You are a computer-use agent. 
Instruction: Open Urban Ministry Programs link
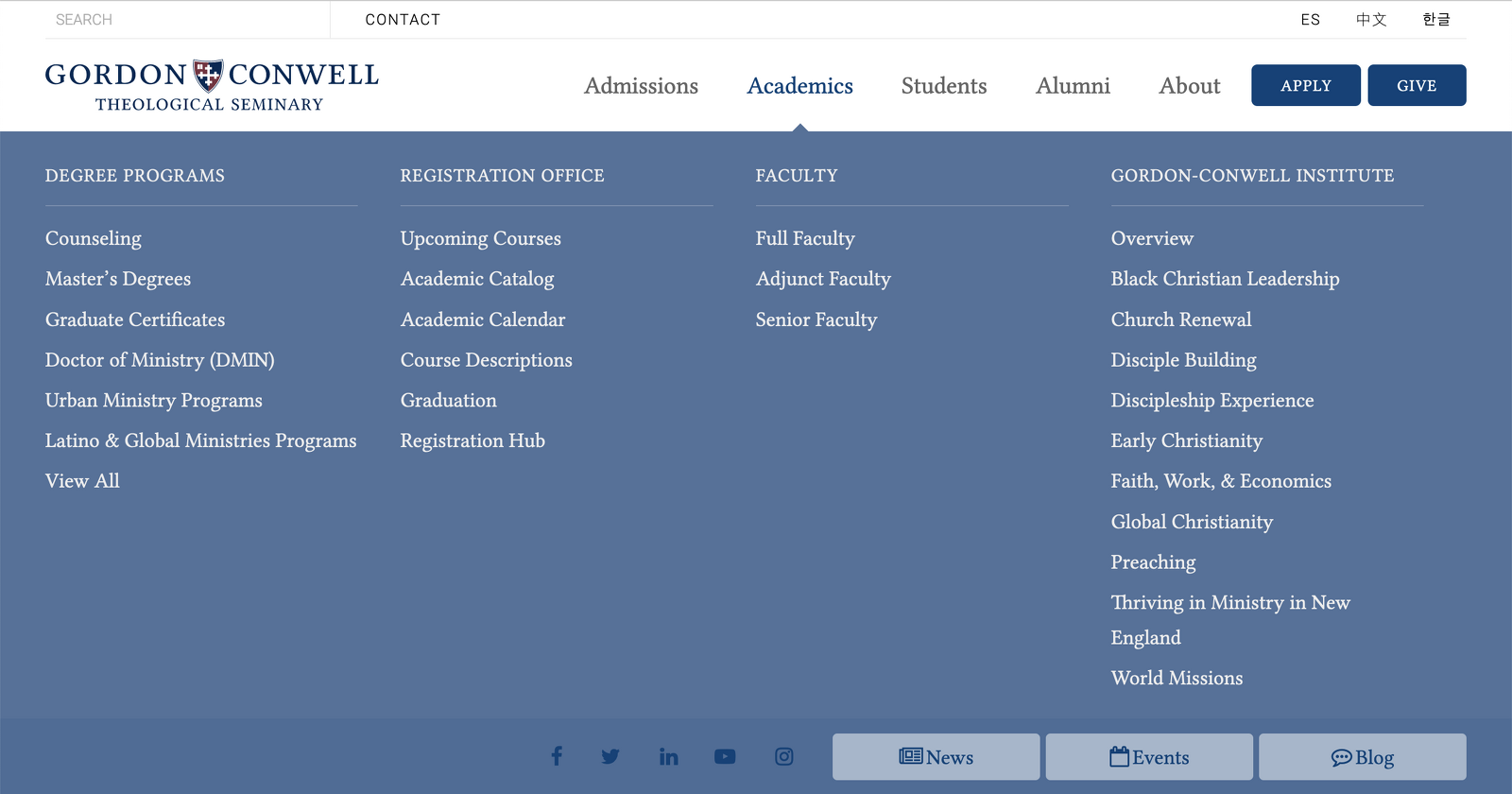pos(154,400)
